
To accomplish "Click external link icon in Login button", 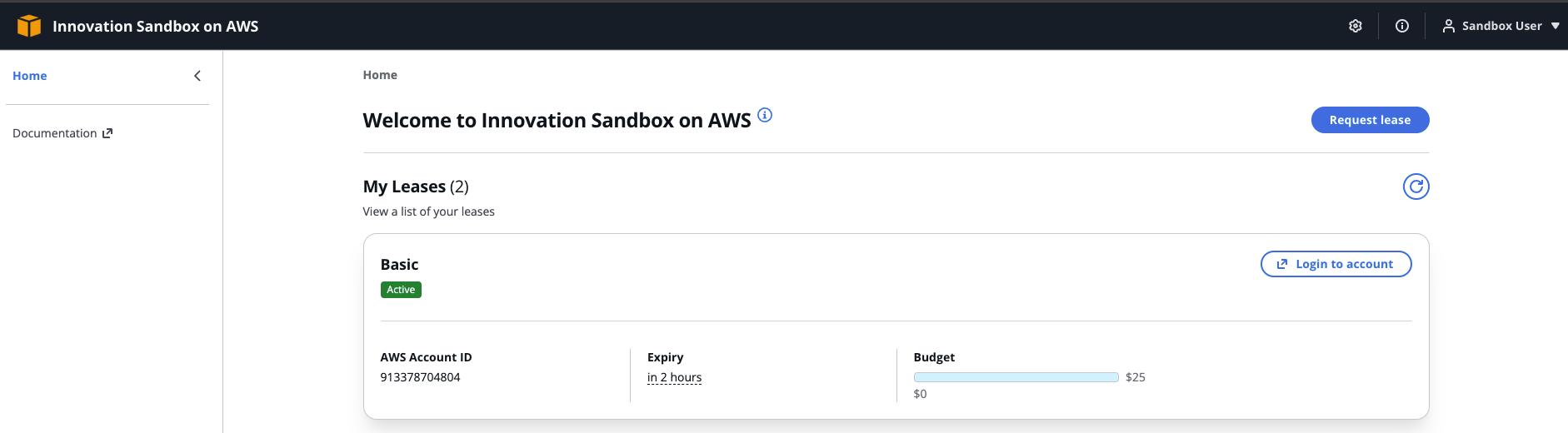I will tap(1282, 264).
